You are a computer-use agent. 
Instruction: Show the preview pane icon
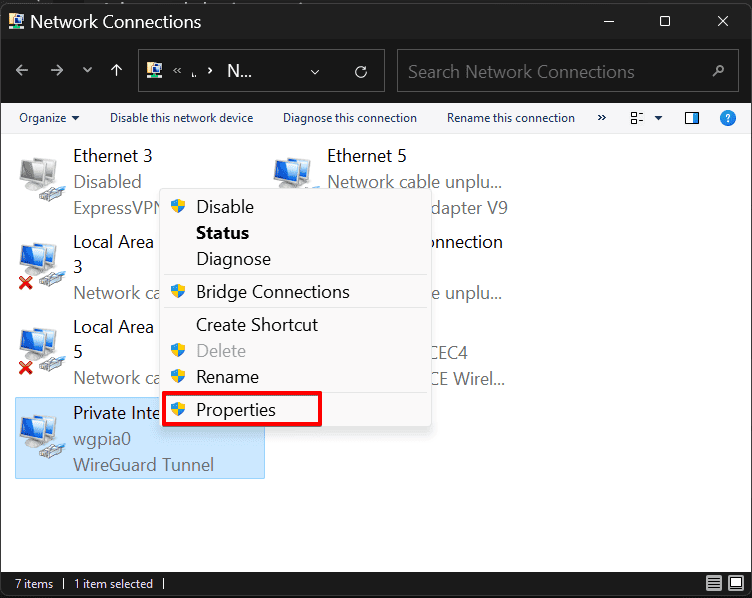click(691, 118)
